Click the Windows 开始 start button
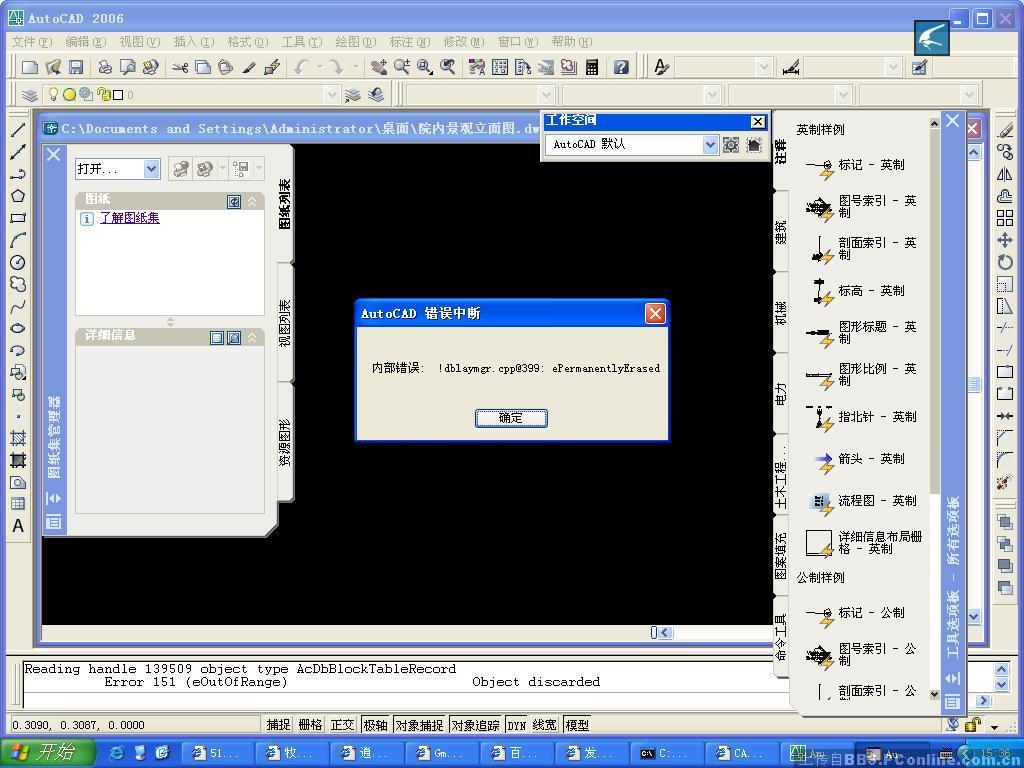The image size is (1024, 768). point(48,753)
